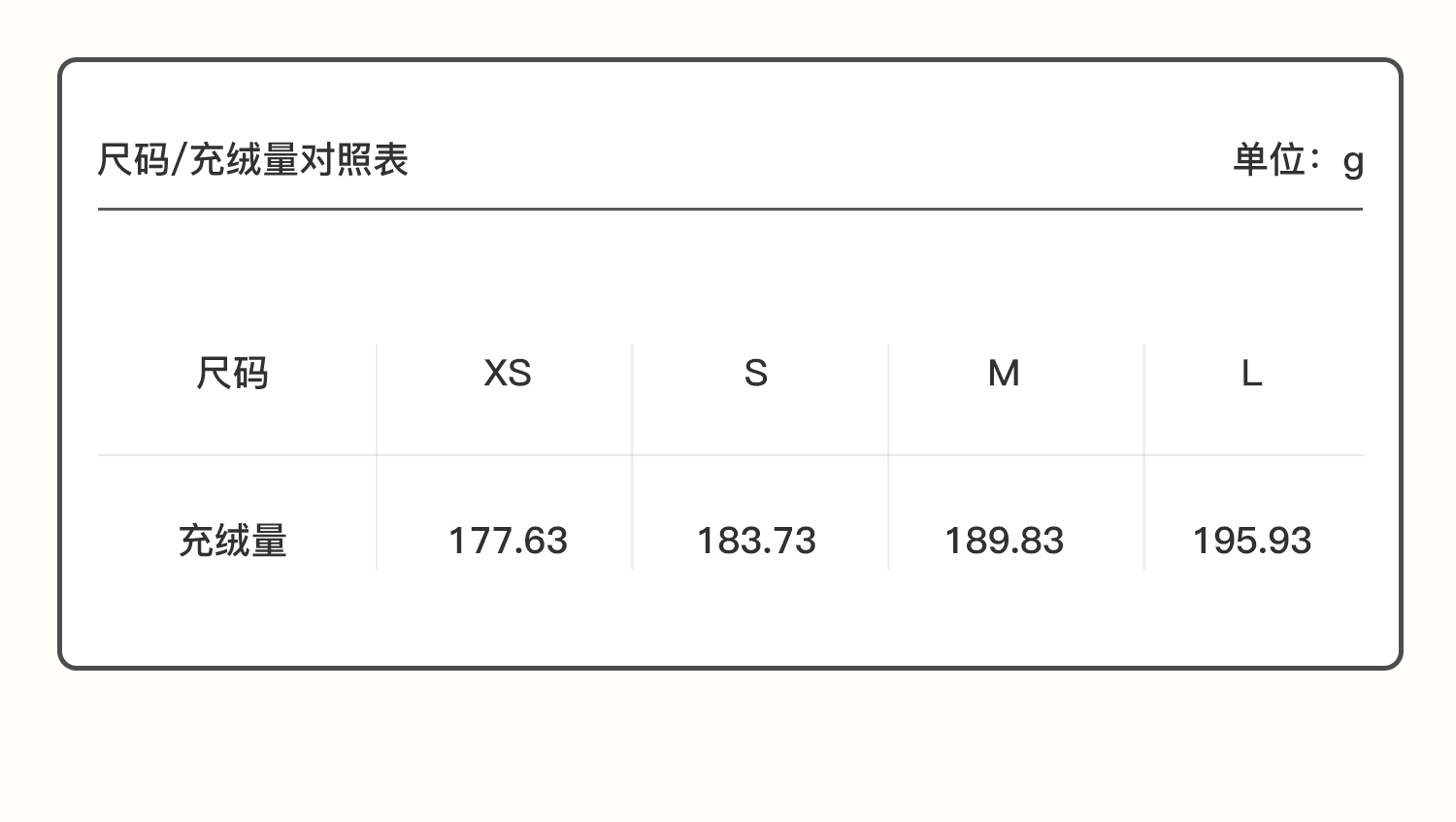Select the S size column header

click(x=756, y=374)
